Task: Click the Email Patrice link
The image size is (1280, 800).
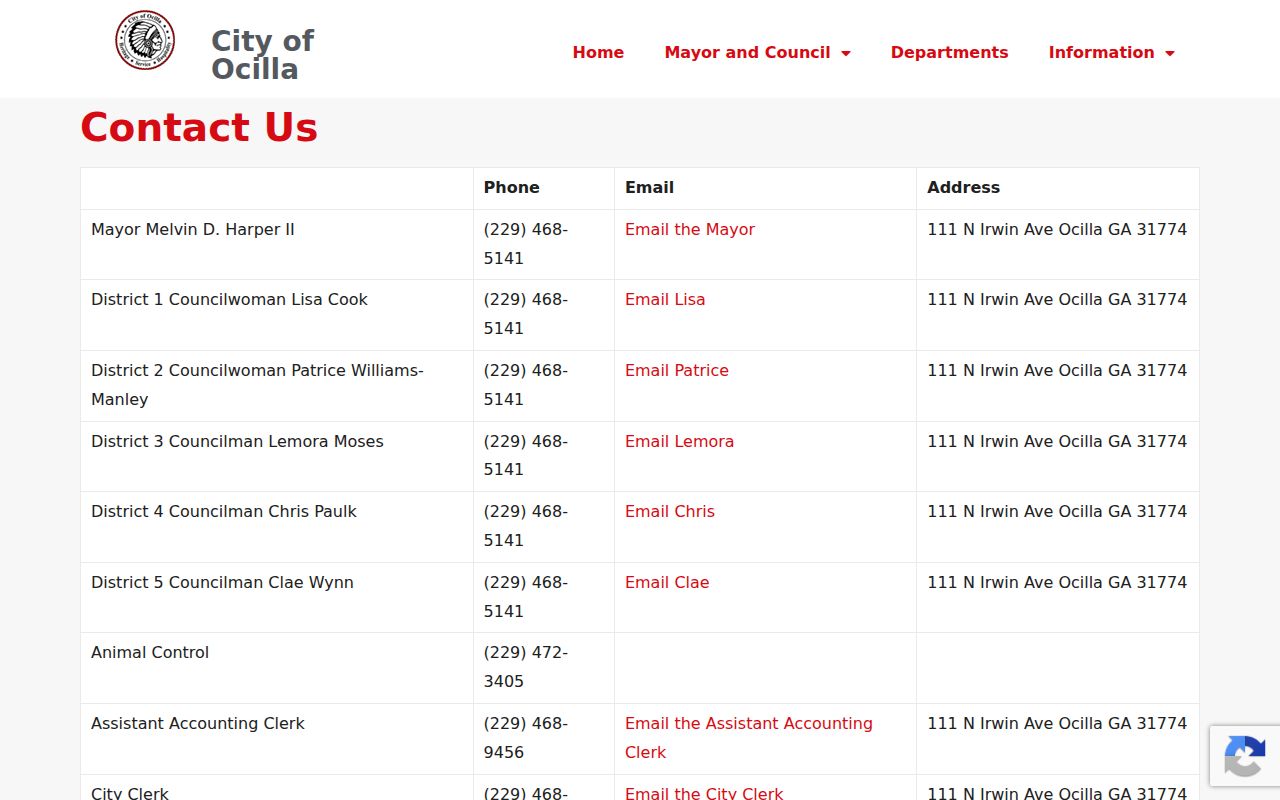Action: click(677, 370)
